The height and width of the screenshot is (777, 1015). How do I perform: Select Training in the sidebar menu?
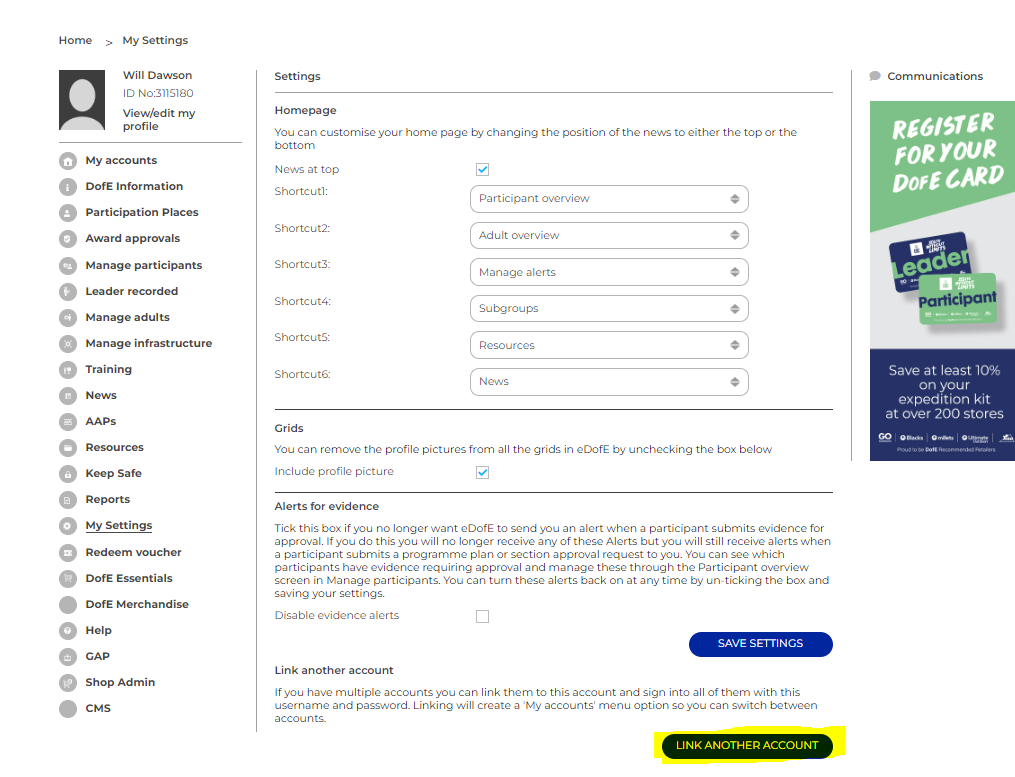[108, 370]
